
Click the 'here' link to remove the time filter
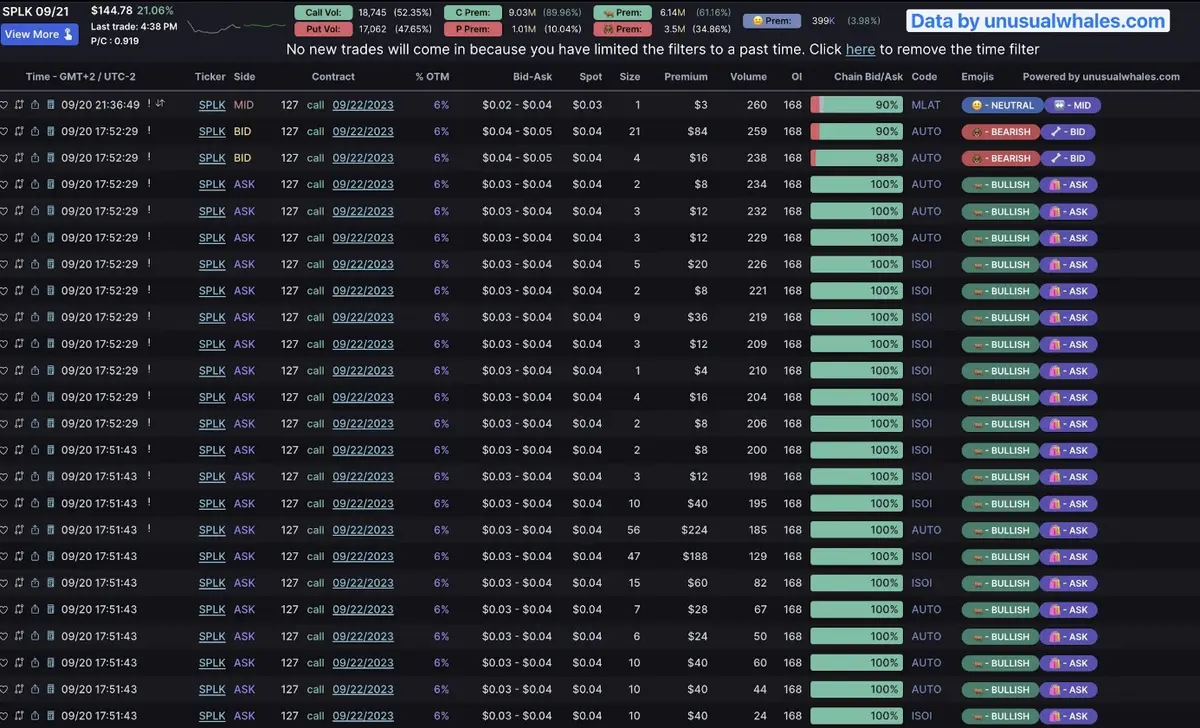pyautogui.click(x=860, y=49)
